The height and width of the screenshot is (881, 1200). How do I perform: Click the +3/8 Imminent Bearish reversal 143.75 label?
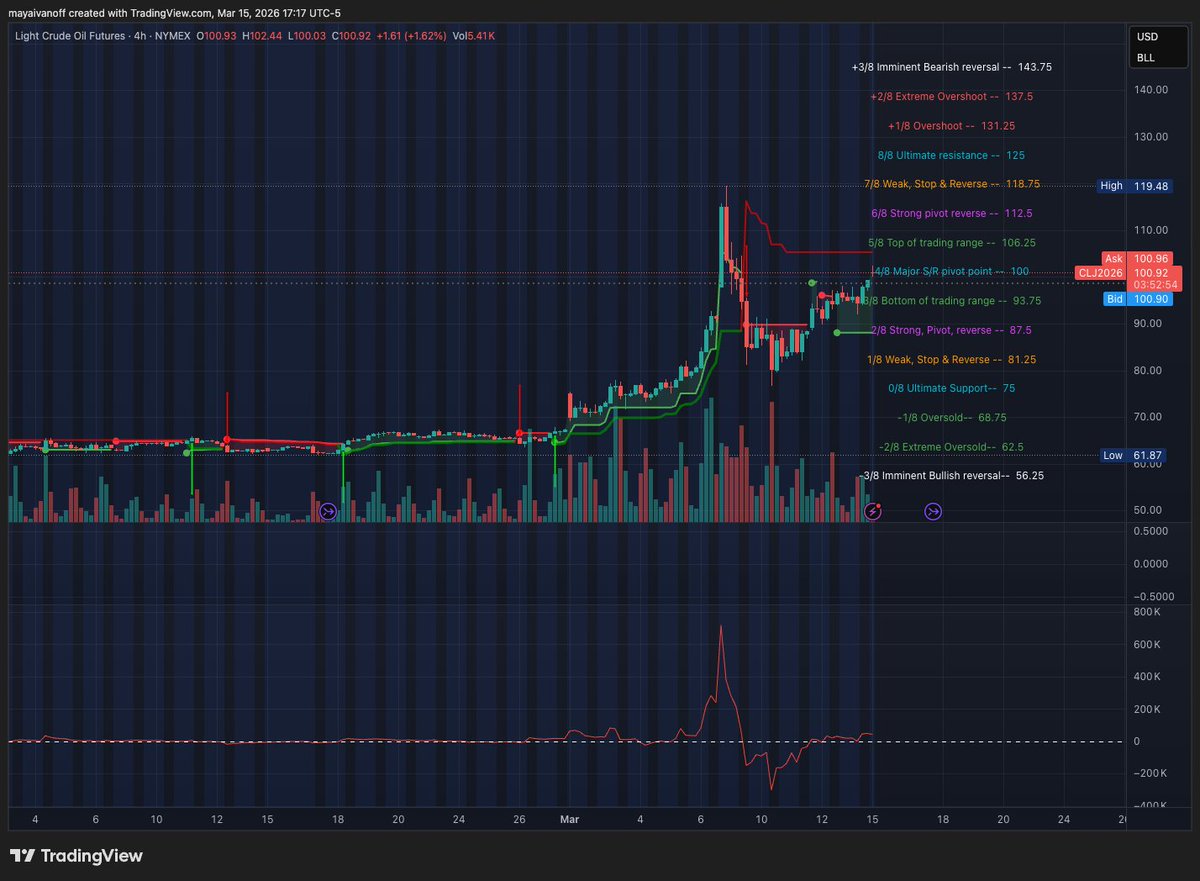tap(952, 67)
